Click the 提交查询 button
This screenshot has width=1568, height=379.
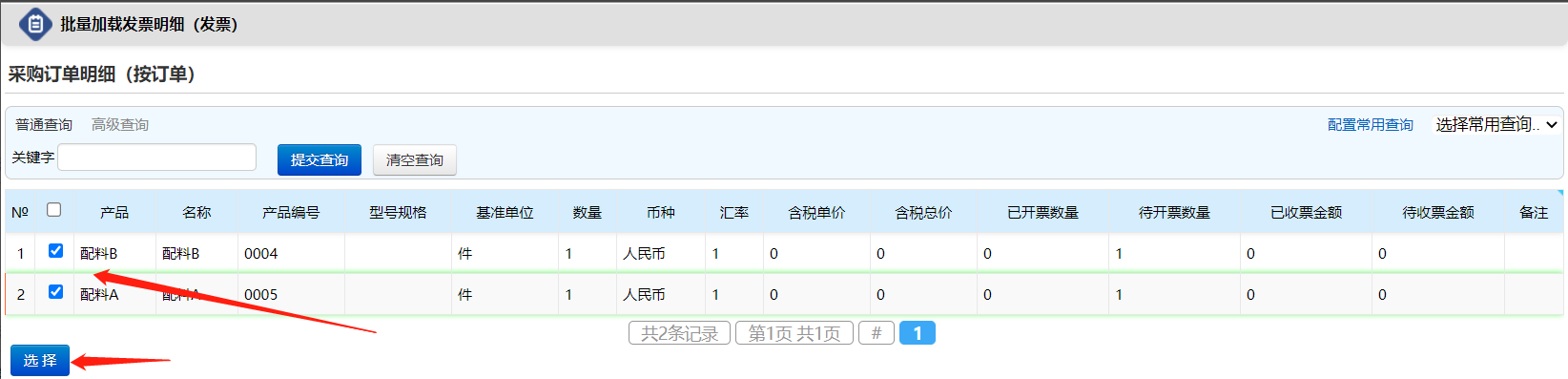(320, 160)
